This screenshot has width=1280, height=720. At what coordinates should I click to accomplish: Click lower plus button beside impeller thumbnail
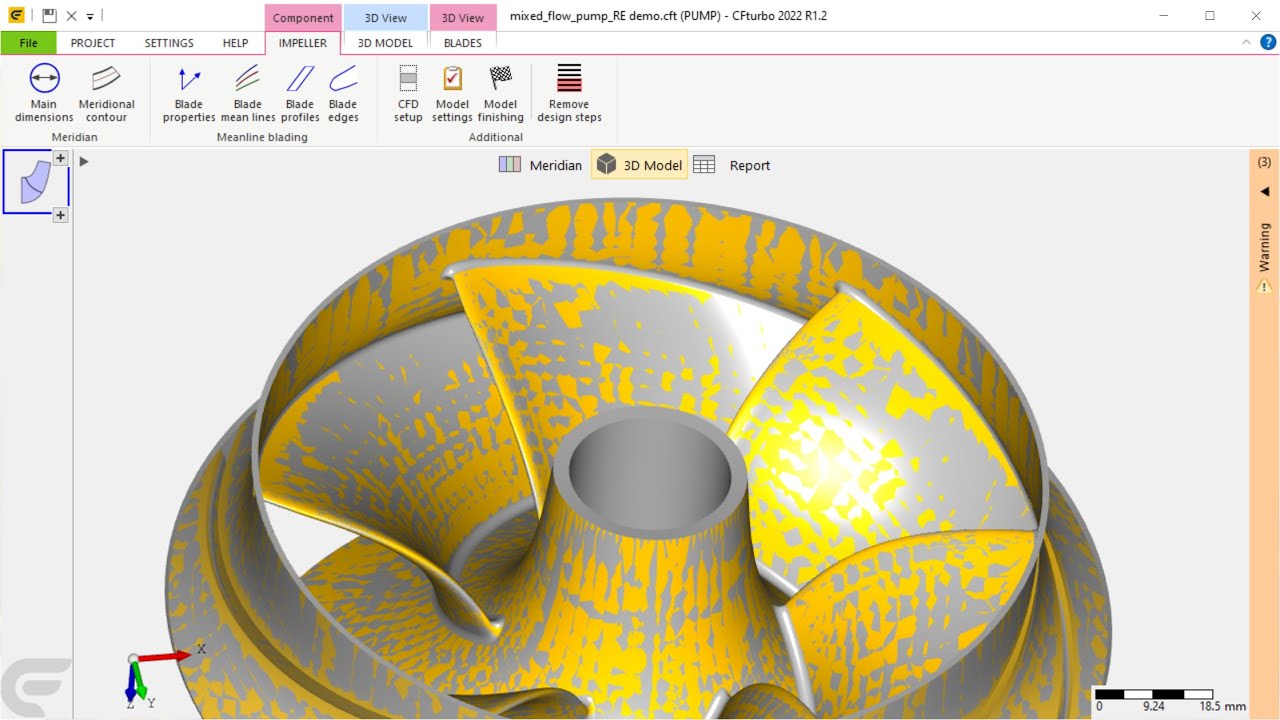point(60,215)
